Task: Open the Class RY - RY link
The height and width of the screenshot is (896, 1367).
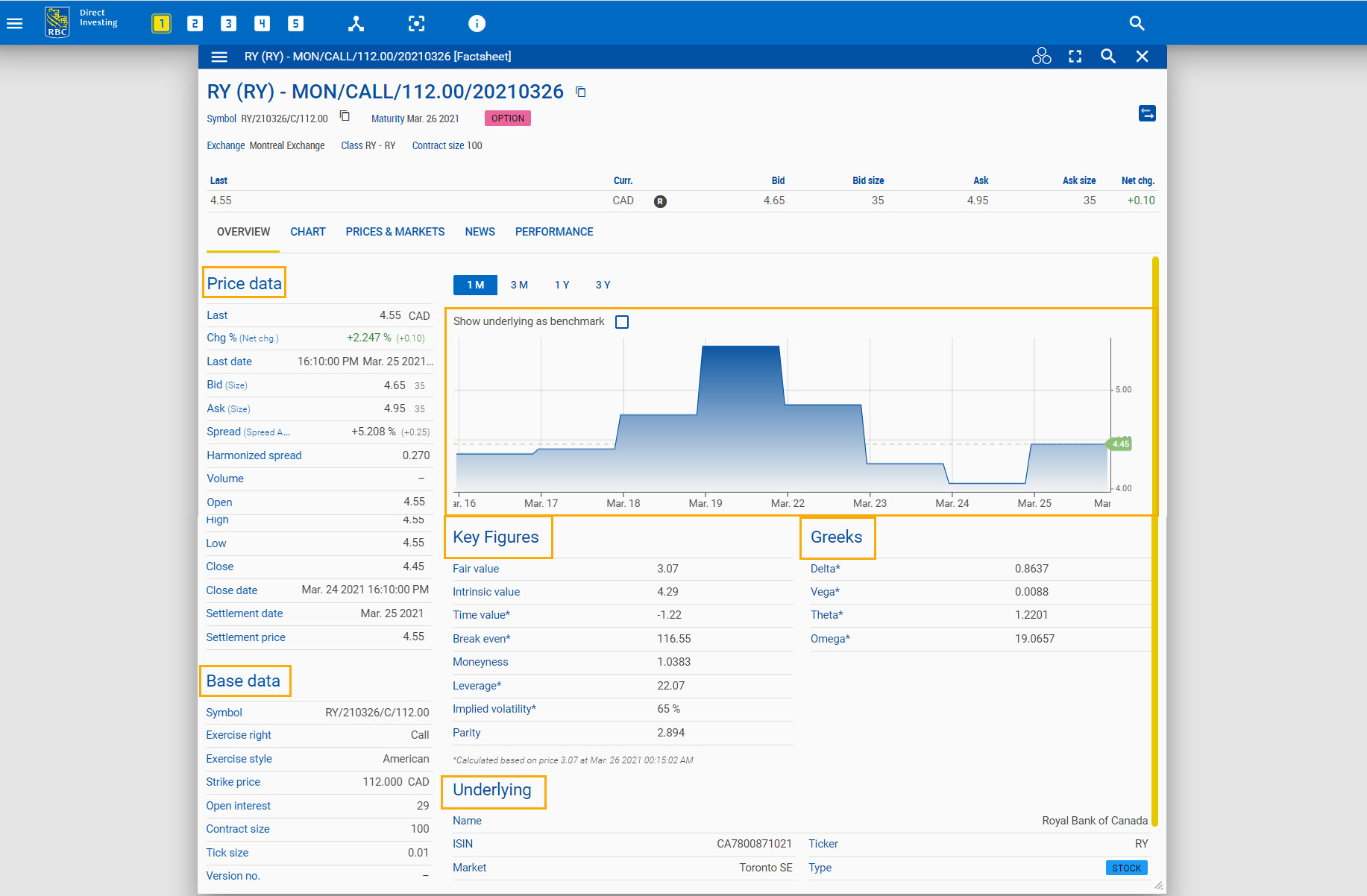Action: click(x=368, y=145)
